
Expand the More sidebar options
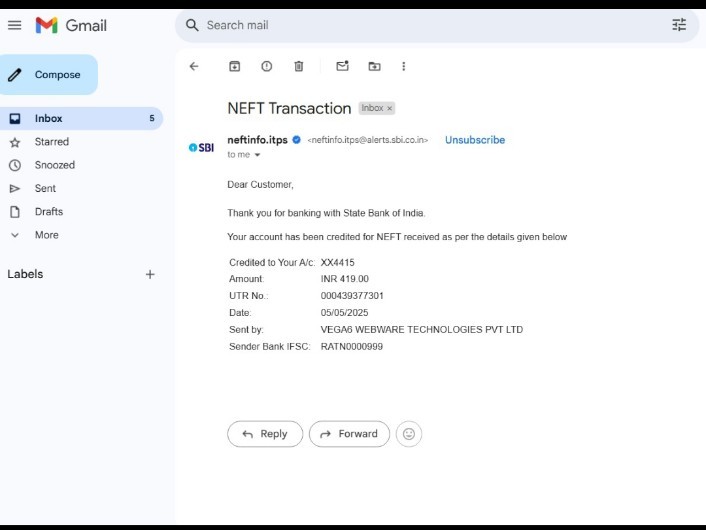click(46, 235)
